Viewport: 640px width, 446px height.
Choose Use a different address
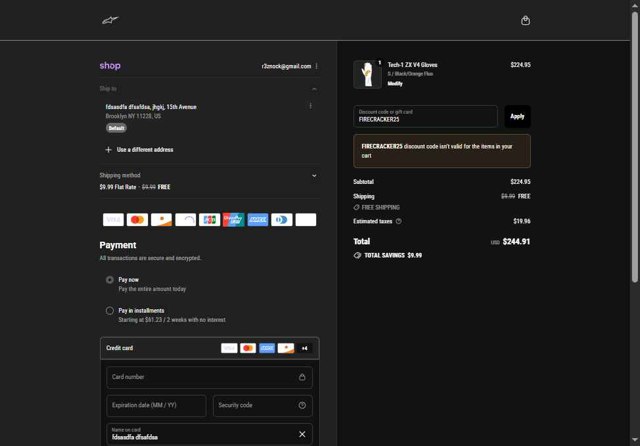pyautogui.click(x=145, y=150)
